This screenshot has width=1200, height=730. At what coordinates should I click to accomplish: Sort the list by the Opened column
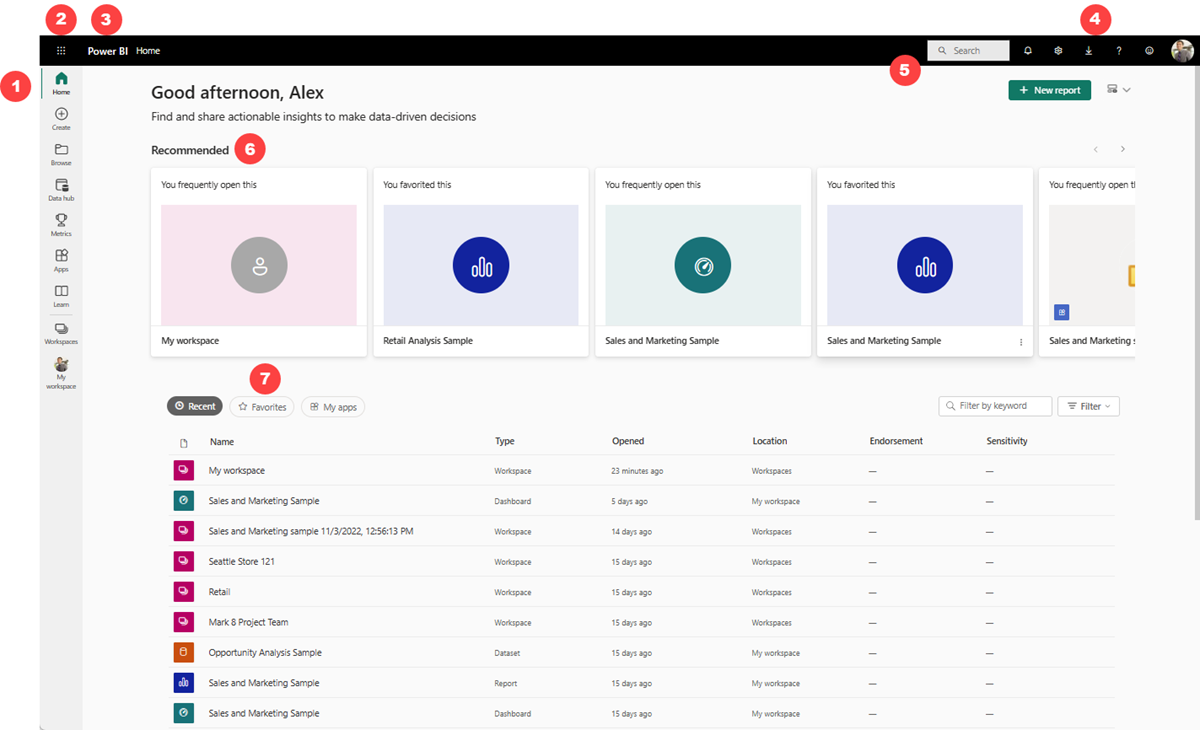(x=628, y=441)
